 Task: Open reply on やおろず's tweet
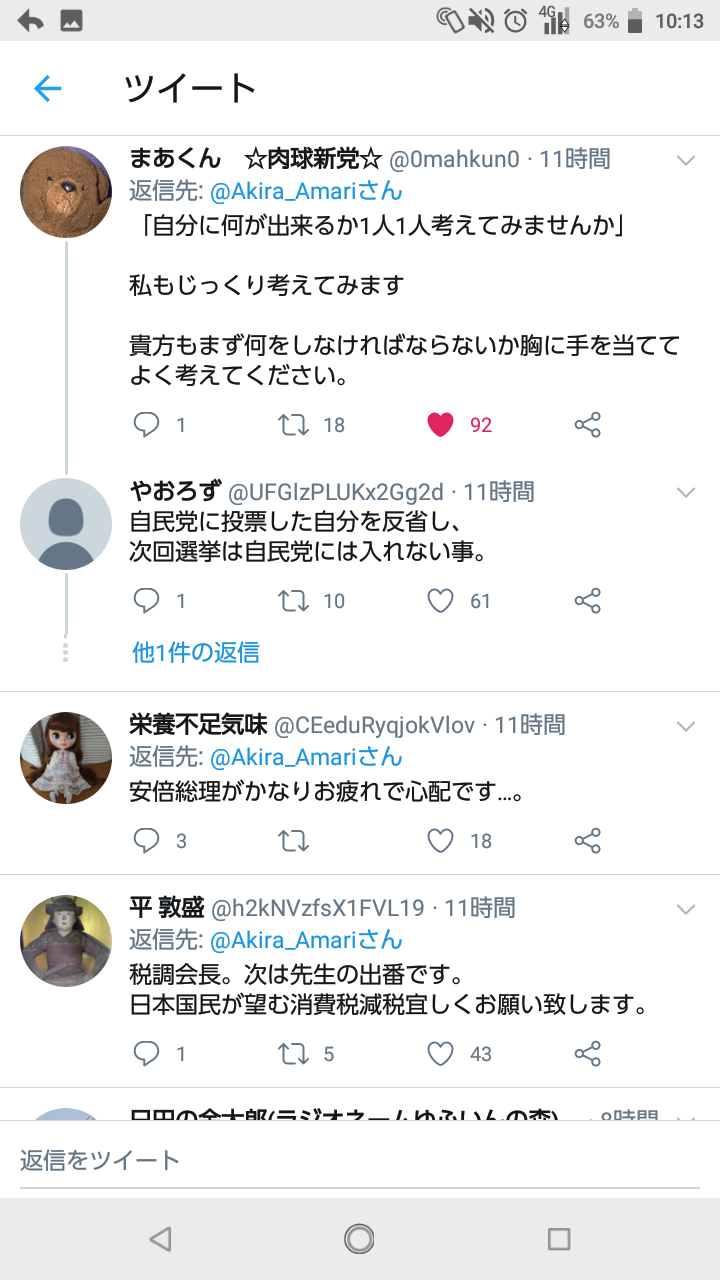(147, 600)
